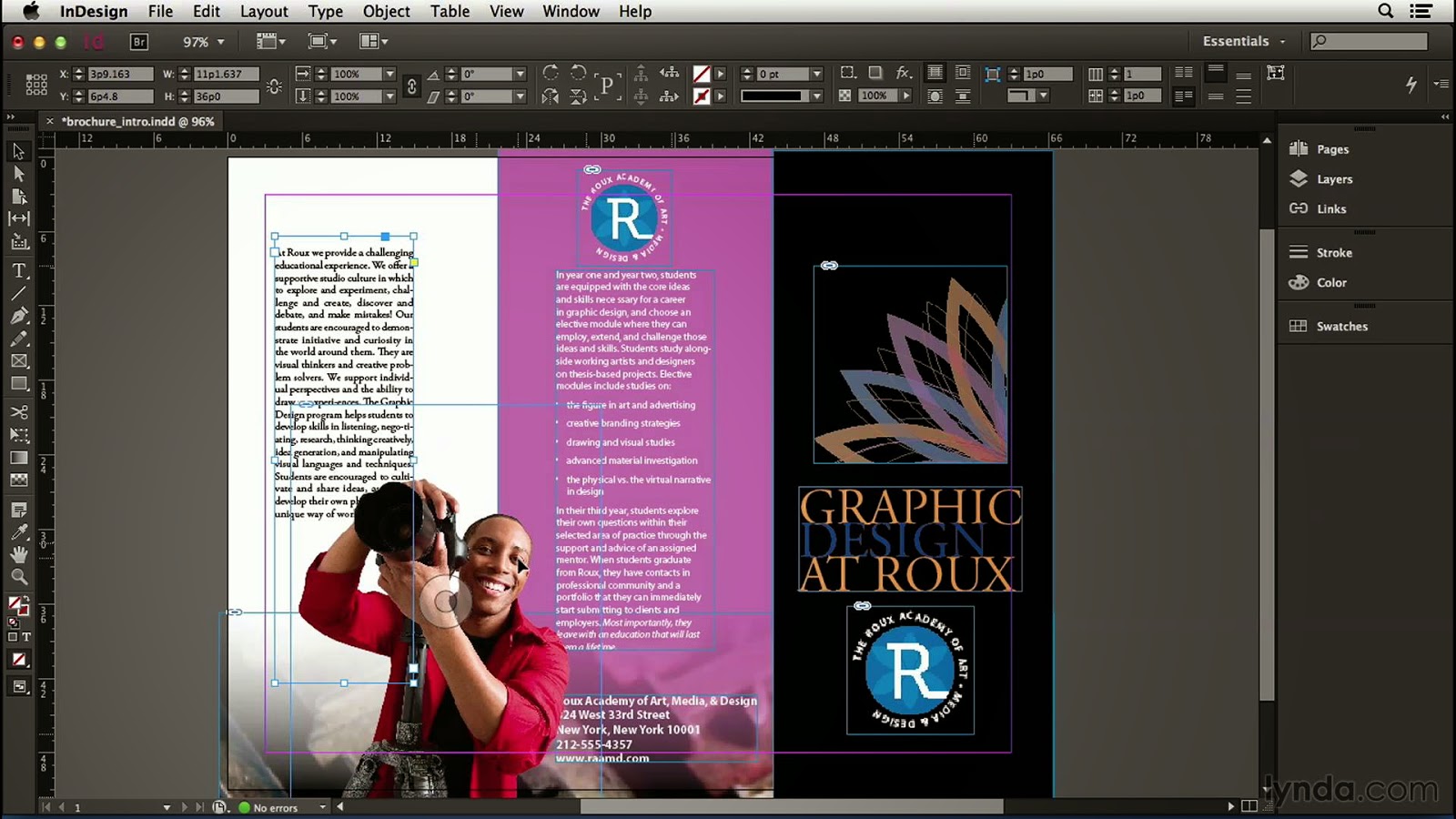Image resolution: width=1456 pixels, height=819 pixels.
Task: Select the Pen tool in toolbox
Action: (19, 316)
